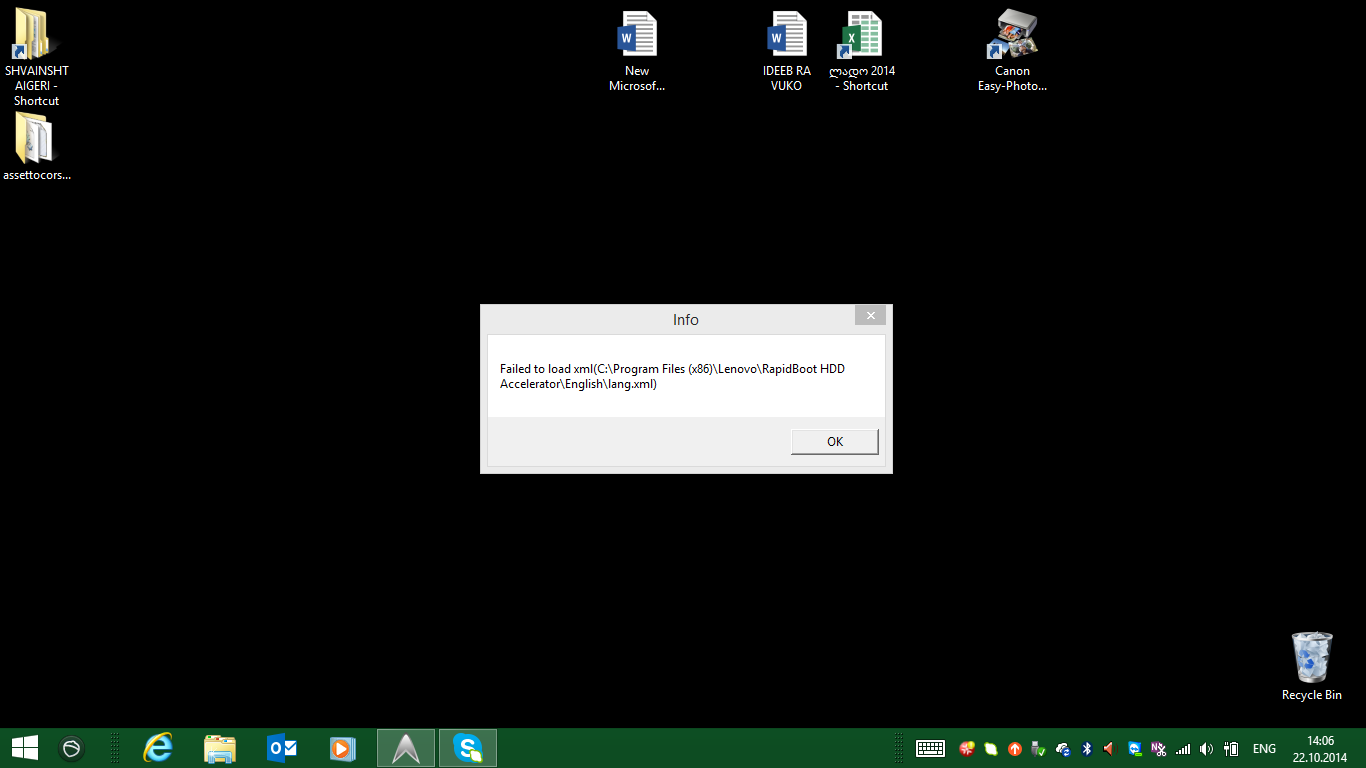Open TeamViewer from the system tray
This screenshot has width=1366, height=768.
pos(1134,748)
